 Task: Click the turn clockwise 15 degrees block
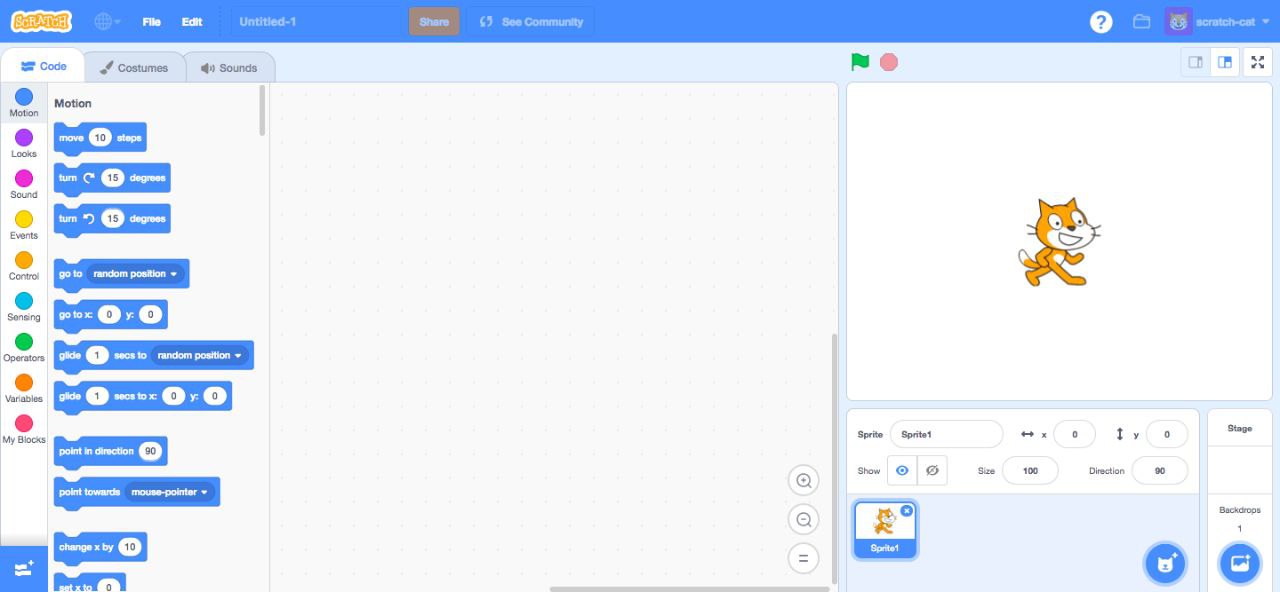112,178
